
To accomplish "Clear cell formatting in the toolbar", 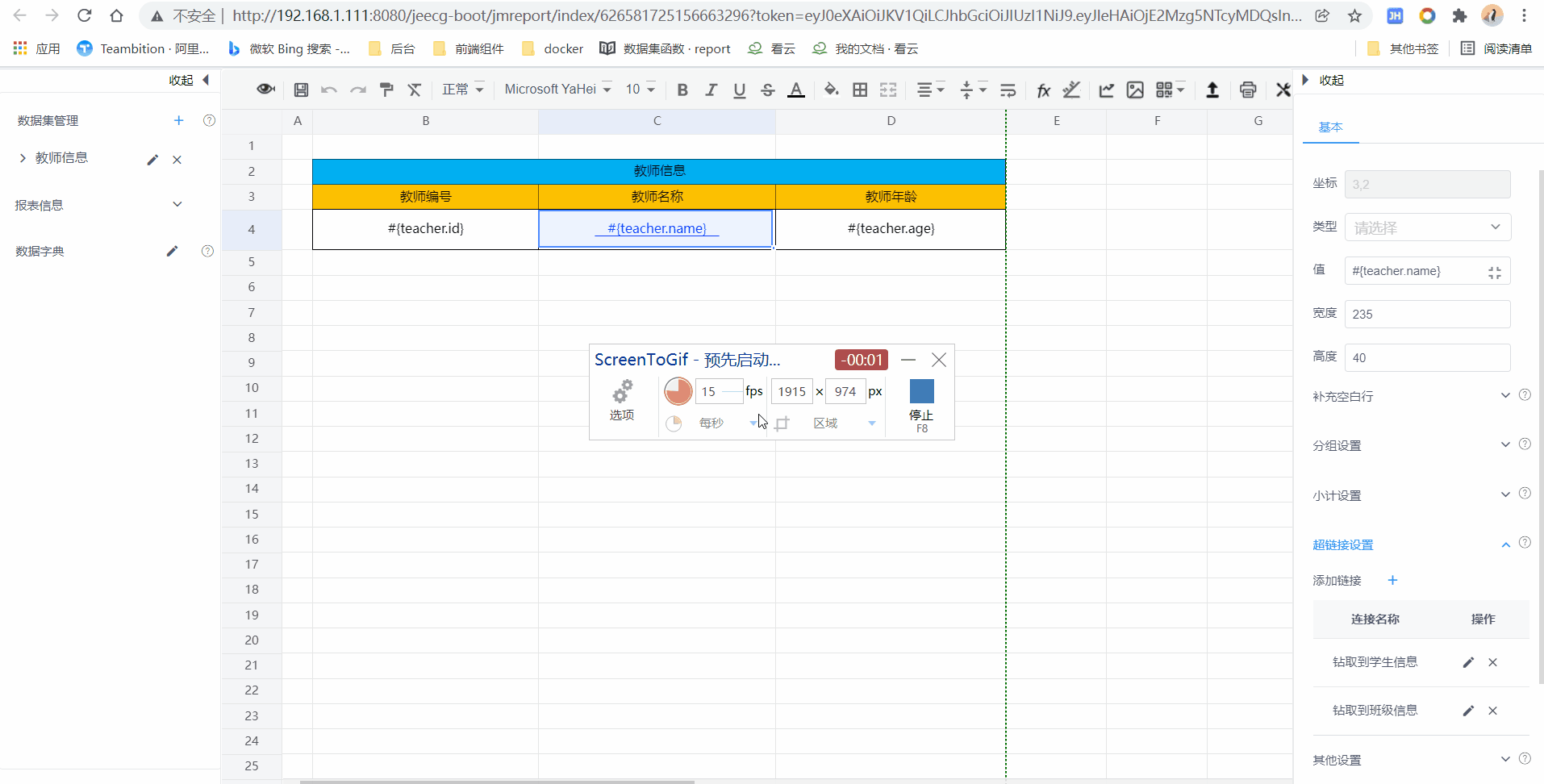I will pyautogui.click(x=414, y=90).
